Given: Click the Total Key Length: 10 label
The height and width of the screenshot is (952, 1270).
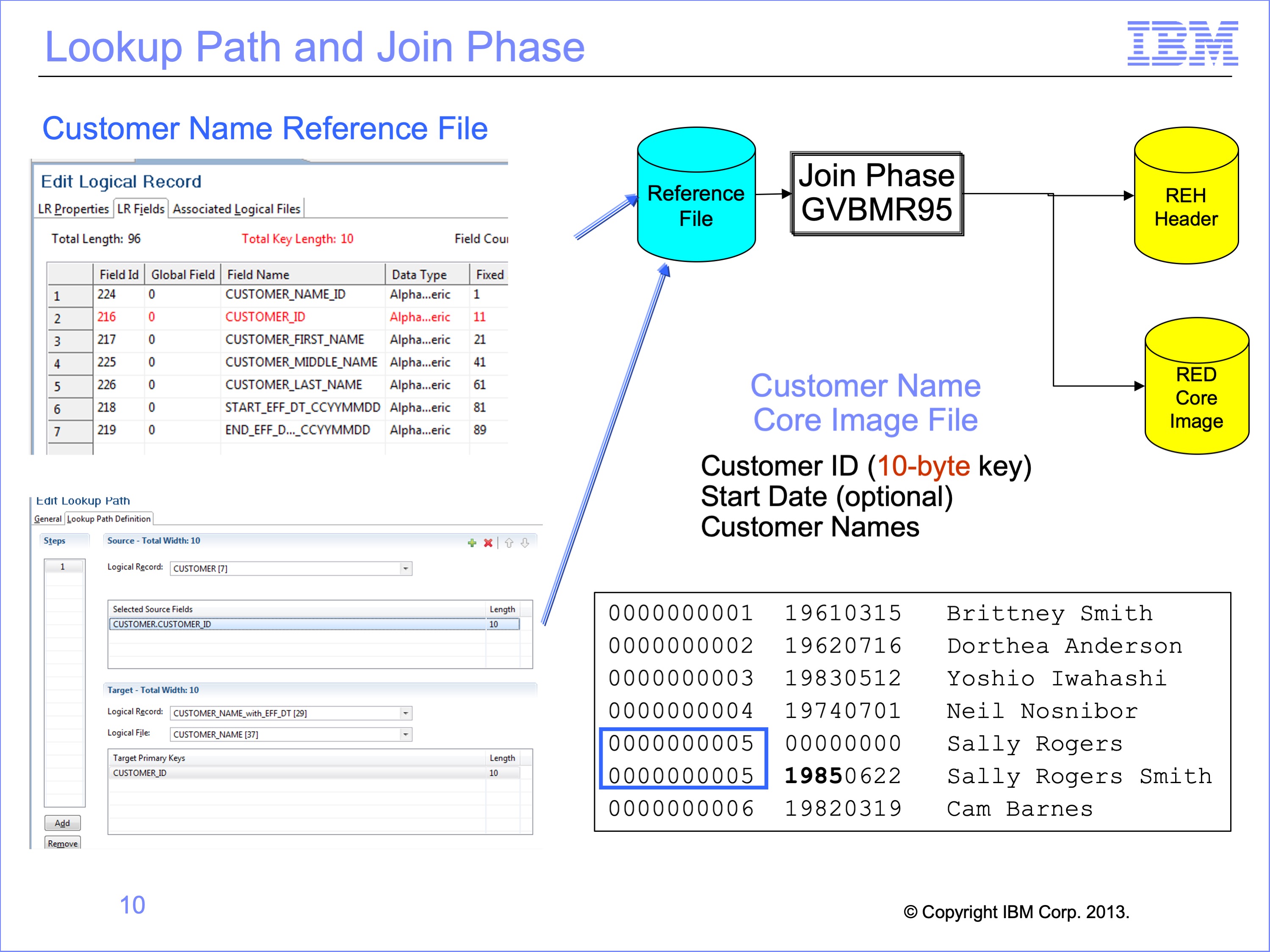Looking at the screenshot, I should [297, 239].
